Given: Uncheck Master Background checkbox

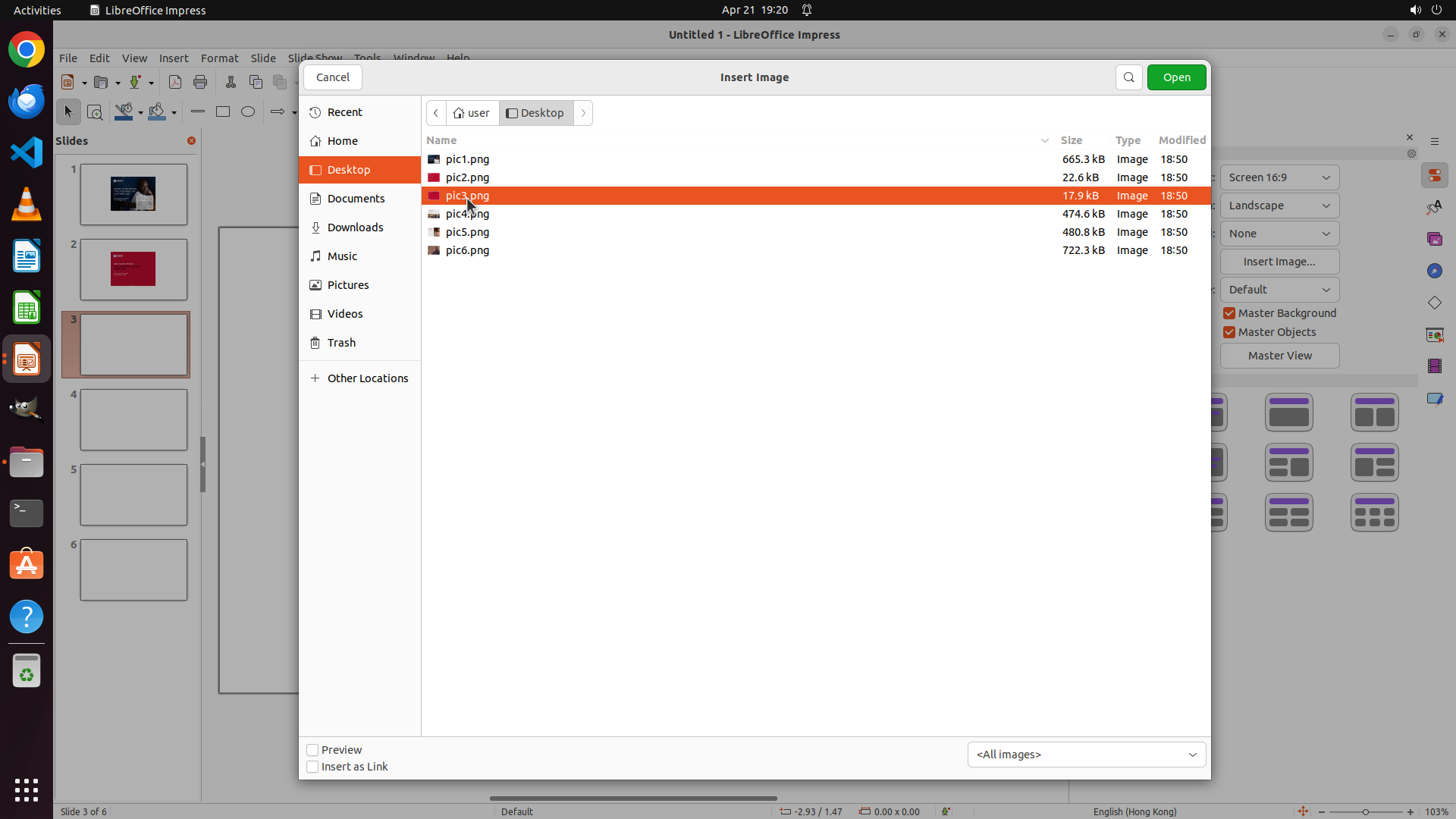Looking at the screenshot, I should pyautogui.click(x=1229, y=313).
